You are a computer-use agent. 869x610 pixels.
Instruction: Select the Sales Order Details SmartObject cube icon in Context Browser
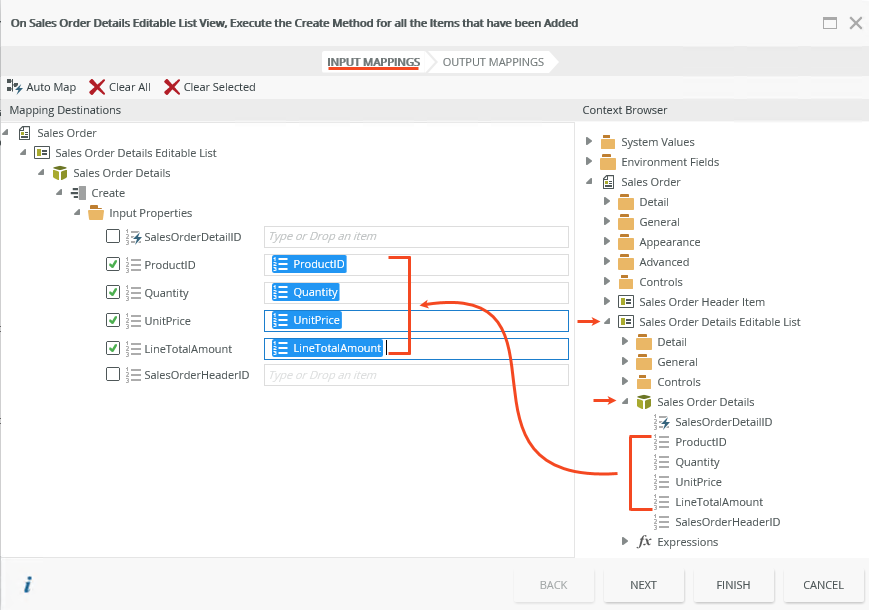[644, 402]
